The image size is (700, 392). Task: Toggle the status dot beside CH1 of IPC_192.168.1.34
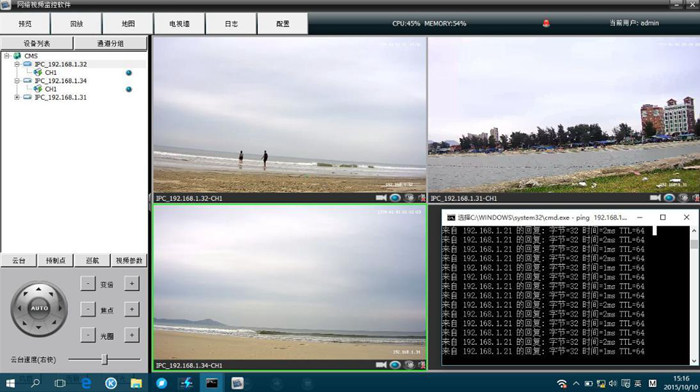[x=129, y=89]
